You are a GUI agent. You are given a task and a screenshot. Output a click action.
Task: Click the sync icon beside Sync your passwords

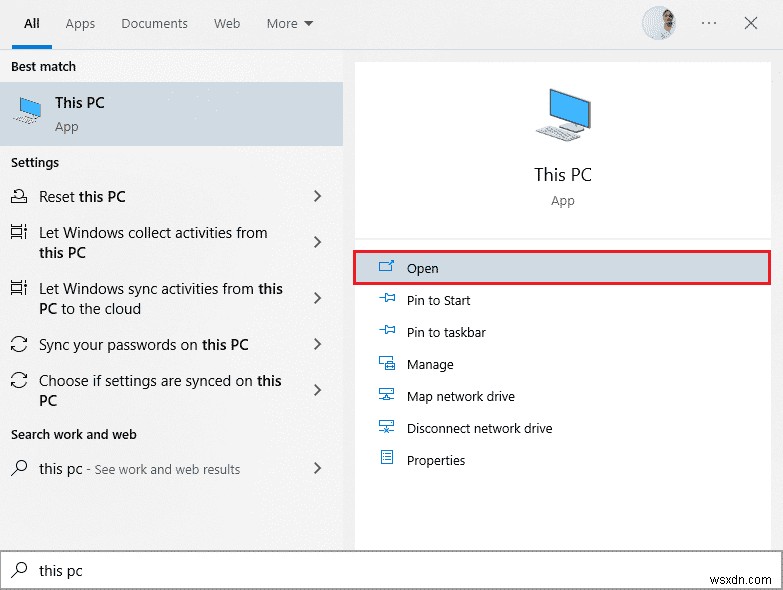pos(19,344)
